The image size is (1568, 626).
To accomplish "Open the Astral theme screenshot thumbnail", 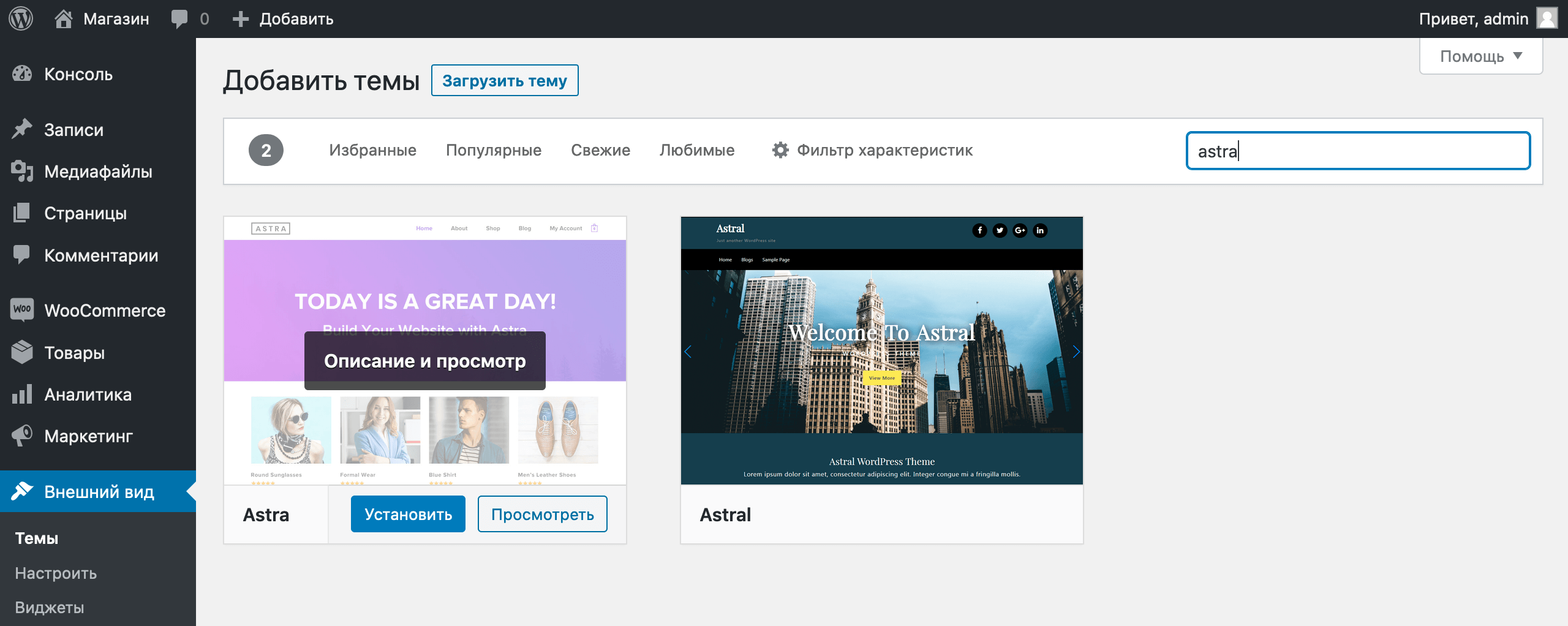I will point(882,350).
